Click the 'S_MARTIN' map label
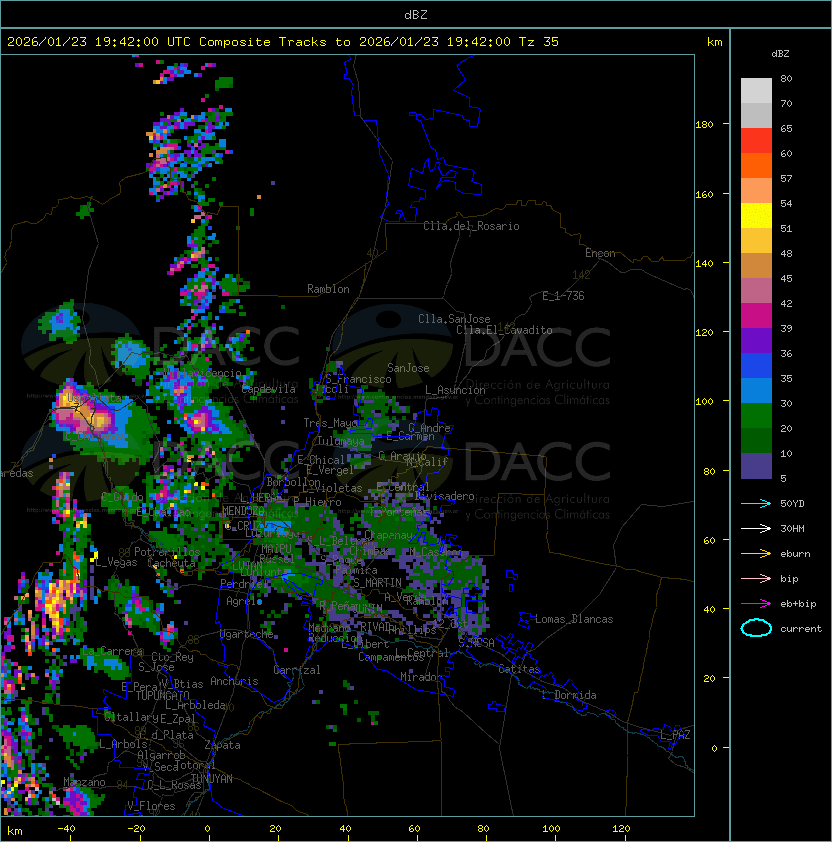Image resolution: width=832 pixels, height=842 pixels. tap(377, 583)
